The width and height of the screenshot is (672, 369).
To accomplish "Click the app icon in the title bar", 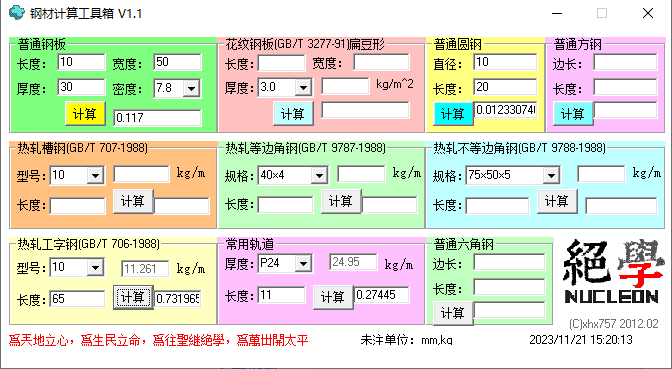I will [17, 12].
